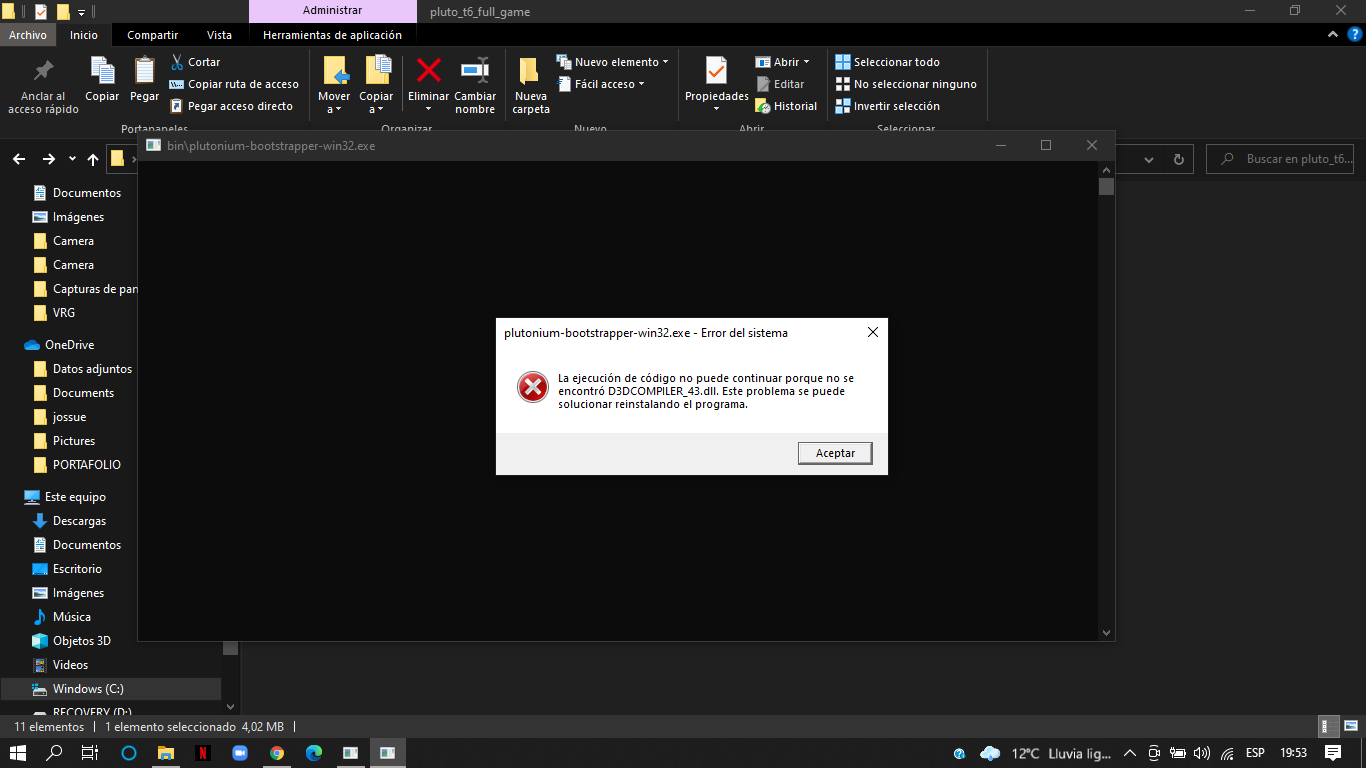
Task: Open the Windows Start menu
Action: tap(18, 753)
